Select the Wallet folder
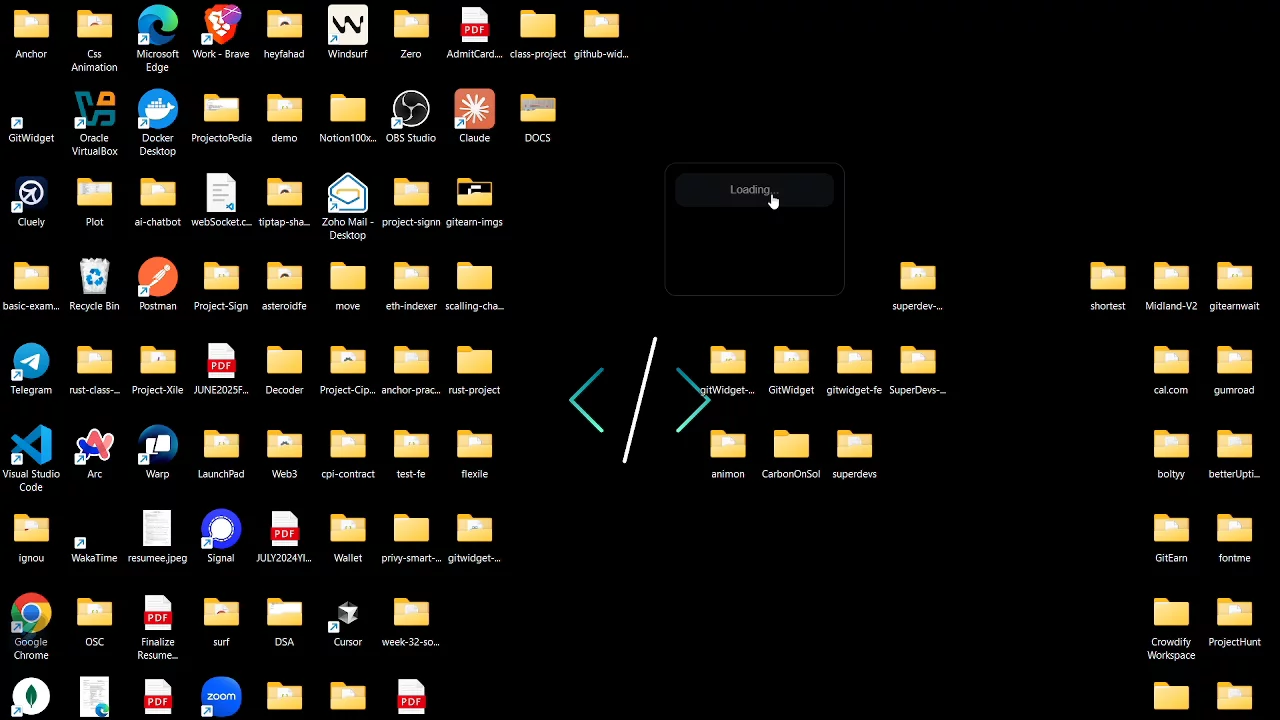Screen dimensions: 1280x720 click(x=347, y=530)
